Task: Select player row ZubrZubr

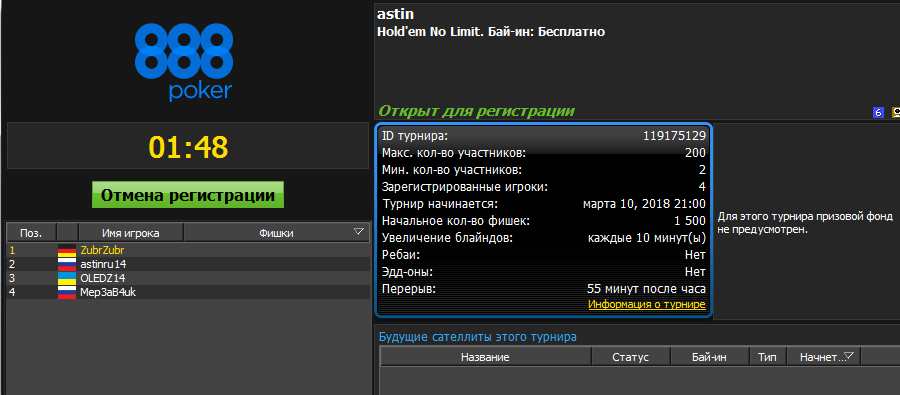Action: (188, 250)
